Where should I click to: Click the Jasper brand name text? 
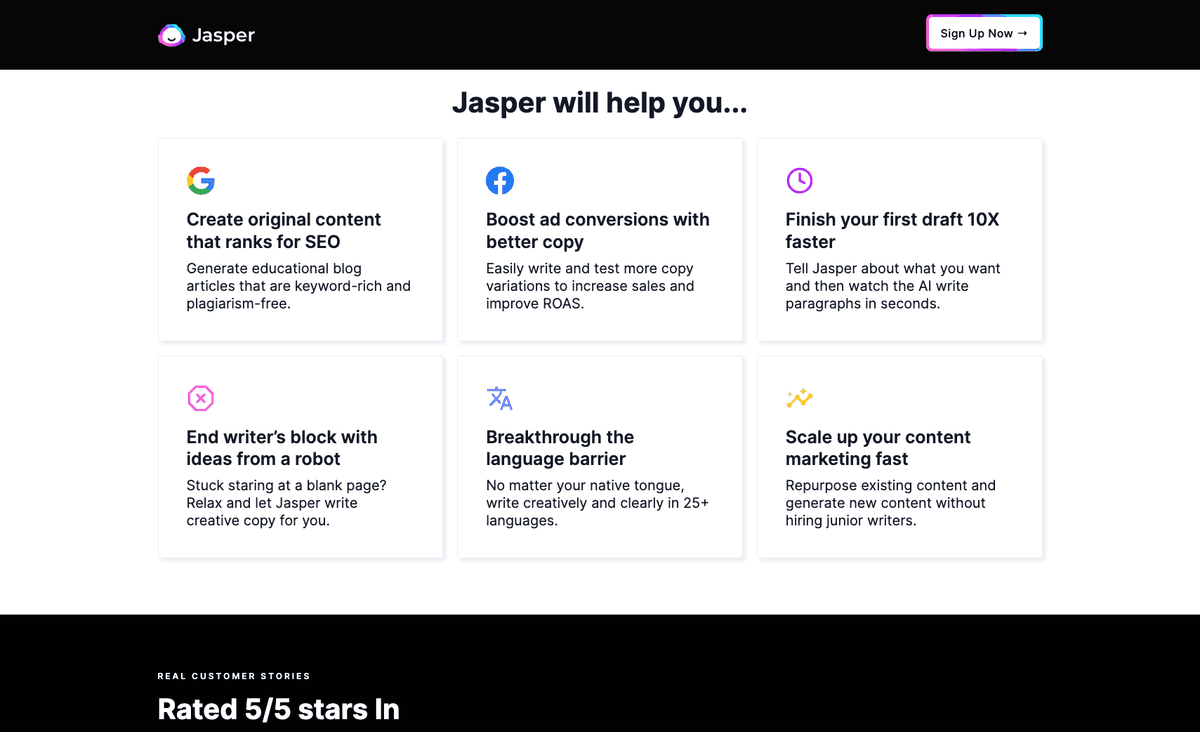click(x=224, y=35)
